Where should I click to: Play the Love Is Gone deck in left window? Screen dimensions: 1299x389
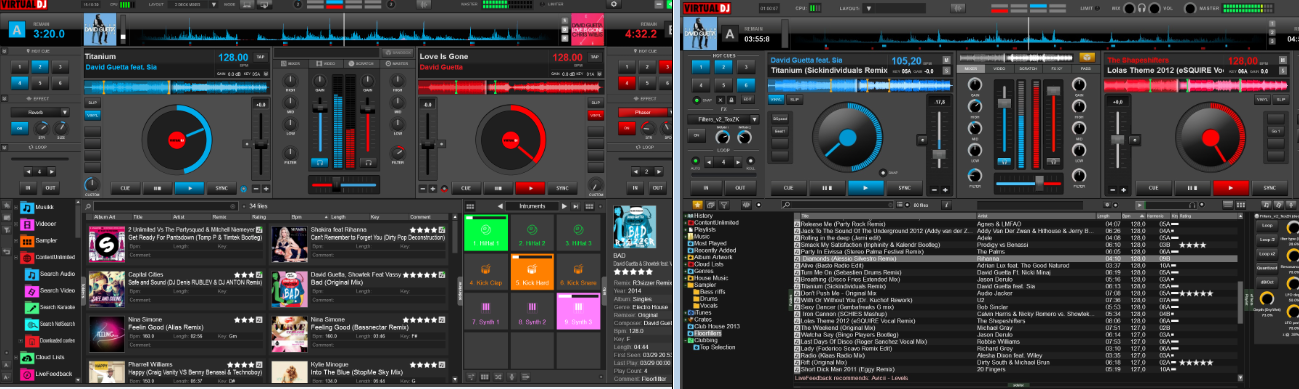tap(529, 187)
